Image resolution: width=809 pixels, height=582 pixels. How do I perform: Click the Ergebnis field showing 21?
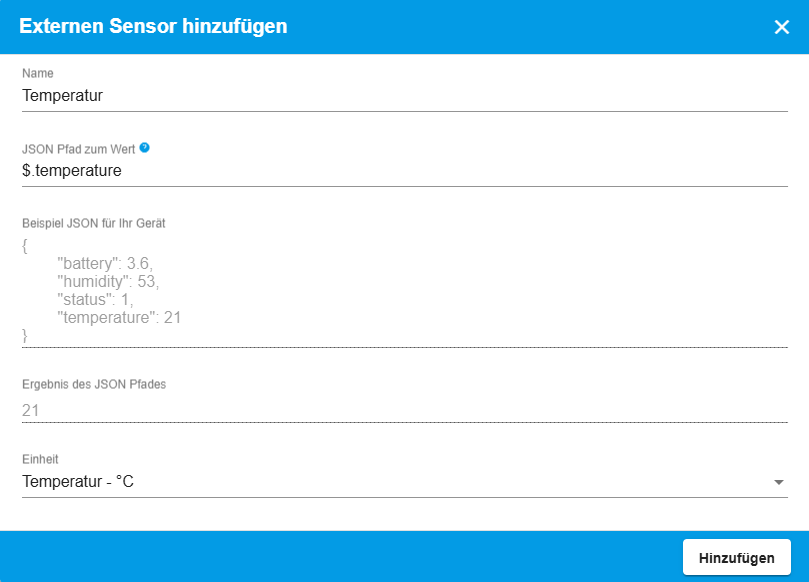pyautogui.click(x=404, y=410)
